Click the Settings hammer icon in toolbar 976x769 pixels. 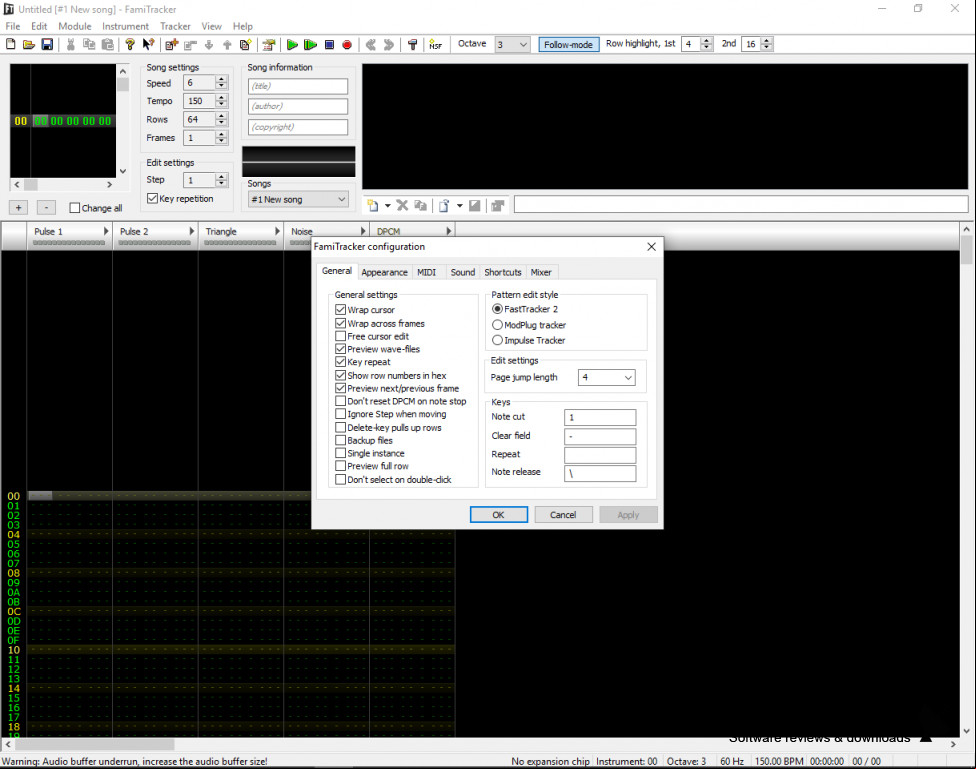[412, 44]
